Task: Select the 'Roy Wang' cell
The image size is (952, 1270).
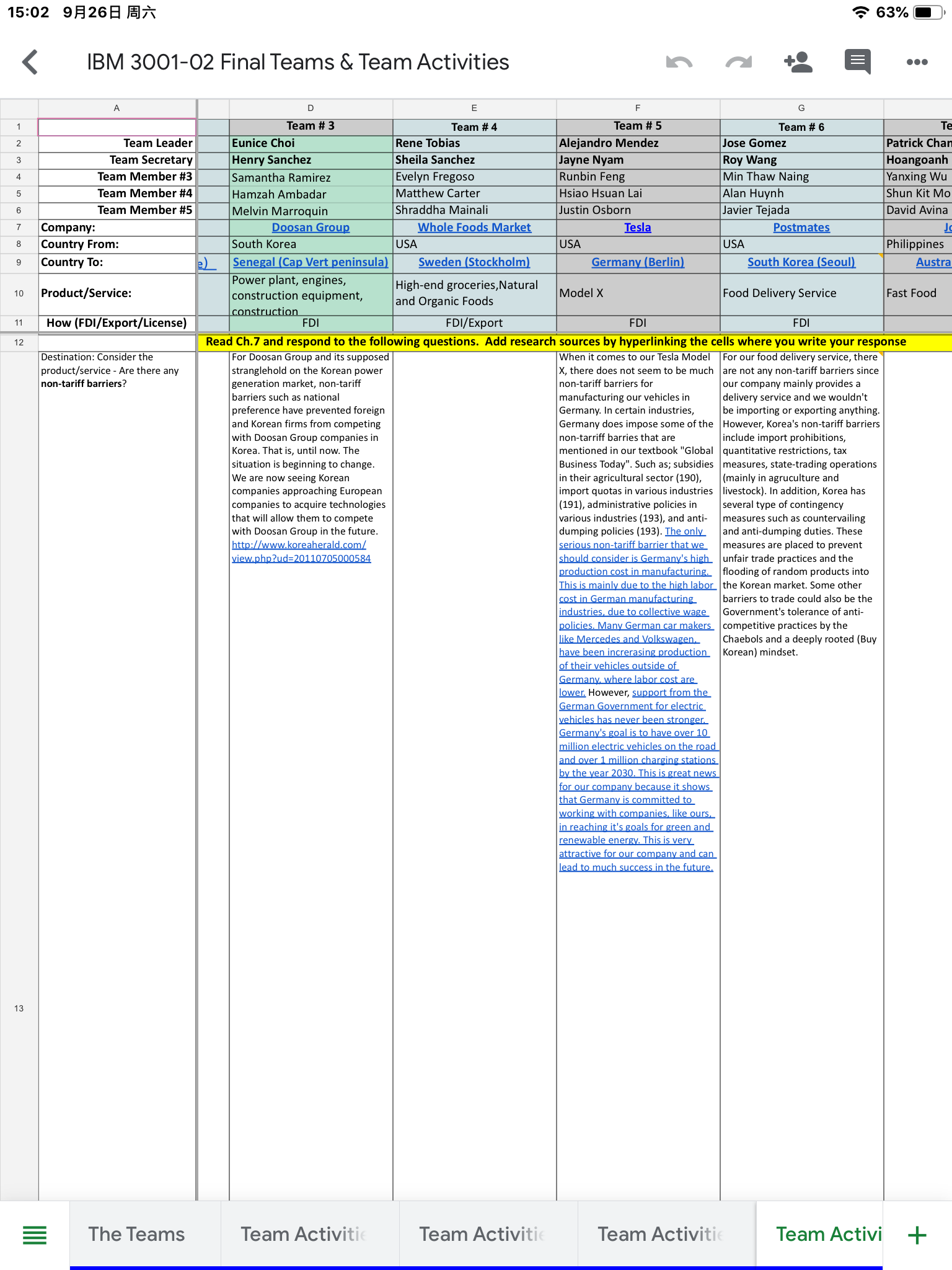Action: pos(801,160)
